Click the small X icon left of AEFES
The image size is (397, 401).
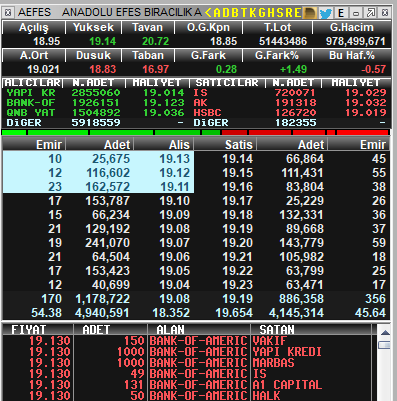pyautogui.click(x=8, y=13)
